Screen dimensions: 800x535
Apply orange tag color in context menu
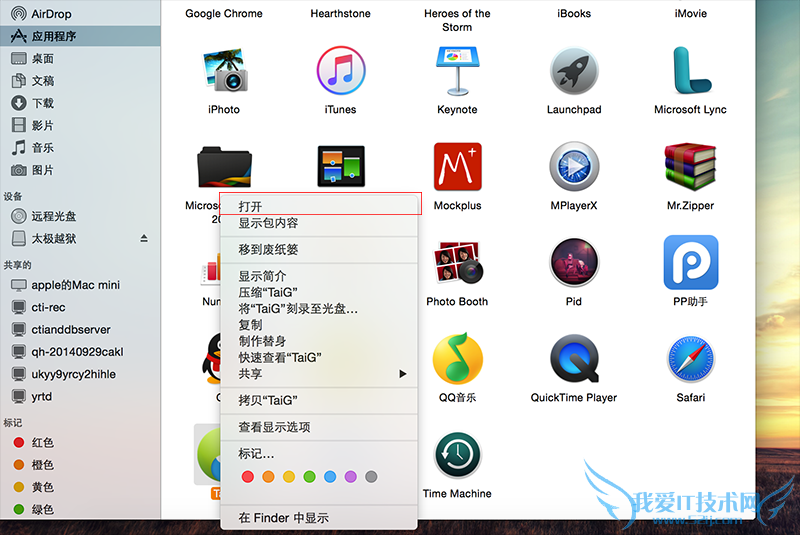tap(268, 477)
